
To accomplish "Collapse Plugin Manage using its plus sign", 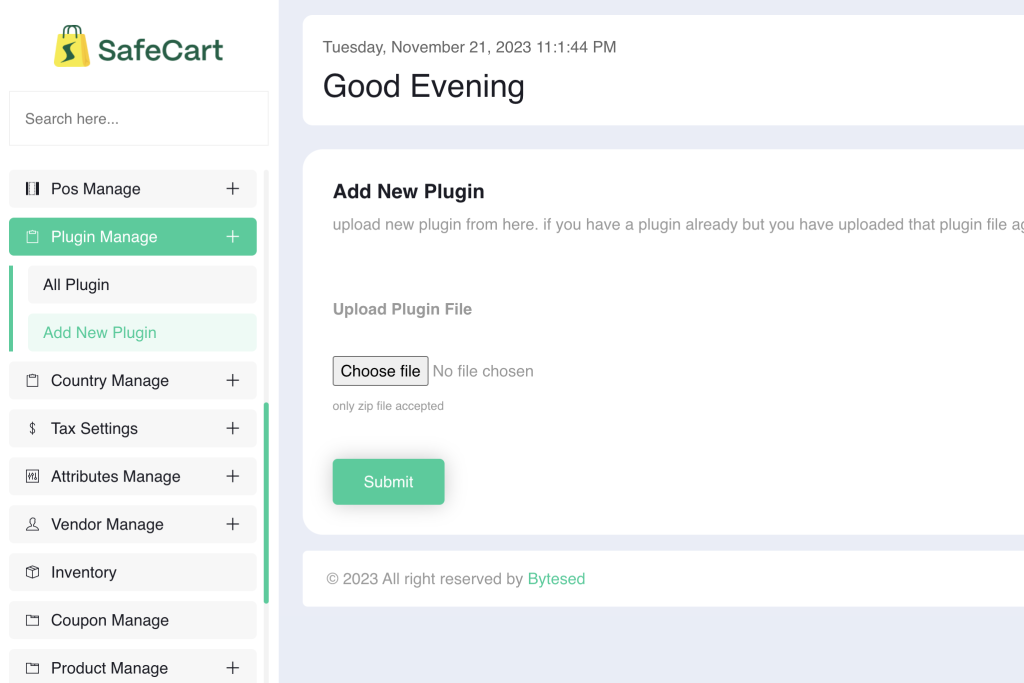I will pyautogui.click(x=232, y=236).
